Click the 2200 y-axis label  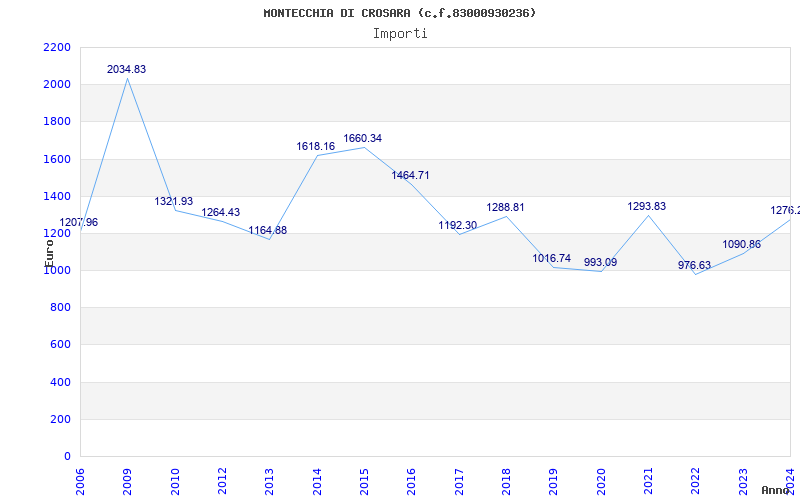57,47
